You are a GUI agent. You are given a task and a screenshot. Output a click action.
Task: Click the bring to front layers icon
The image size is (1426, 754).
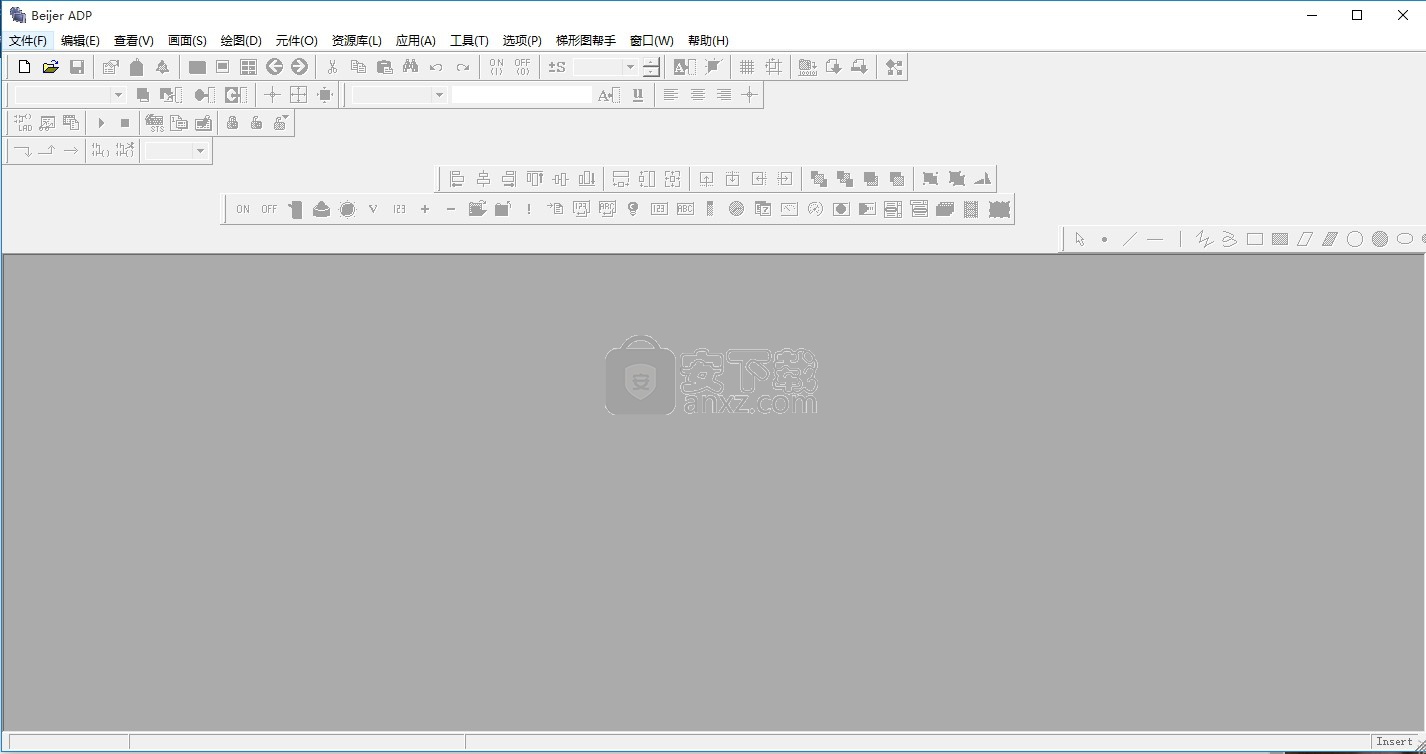819,179
